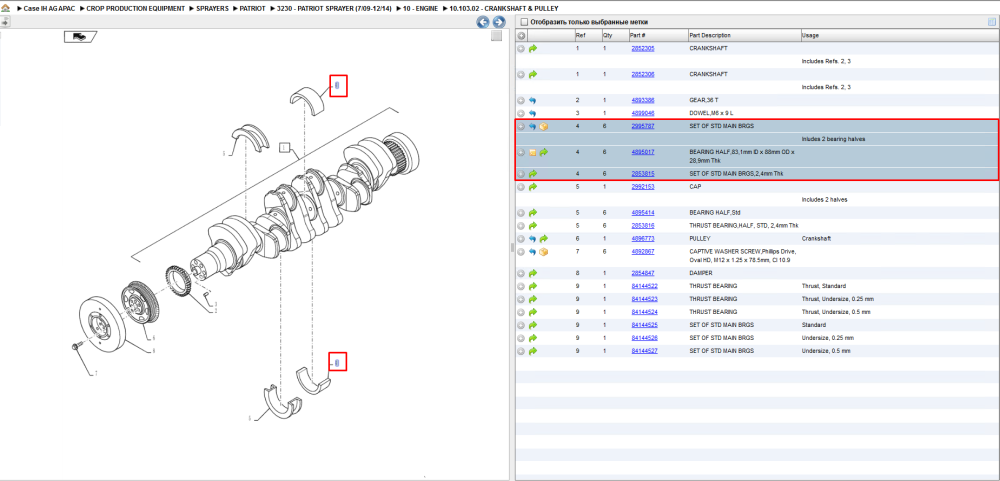This screenshot has height=481, width=1000.
Task: Click blue arrow icon in row 2995787
Action: (533, 126)
